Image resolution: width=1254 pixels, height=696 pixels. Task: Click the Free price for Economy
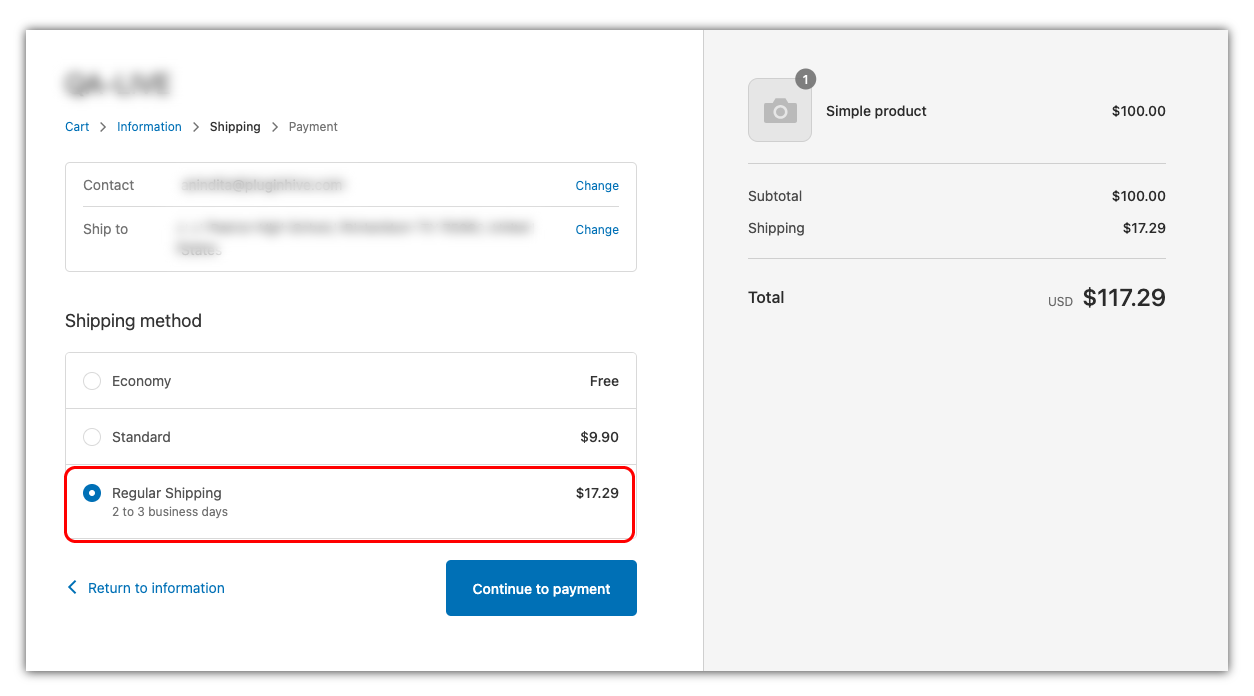(x=604, y=381)
